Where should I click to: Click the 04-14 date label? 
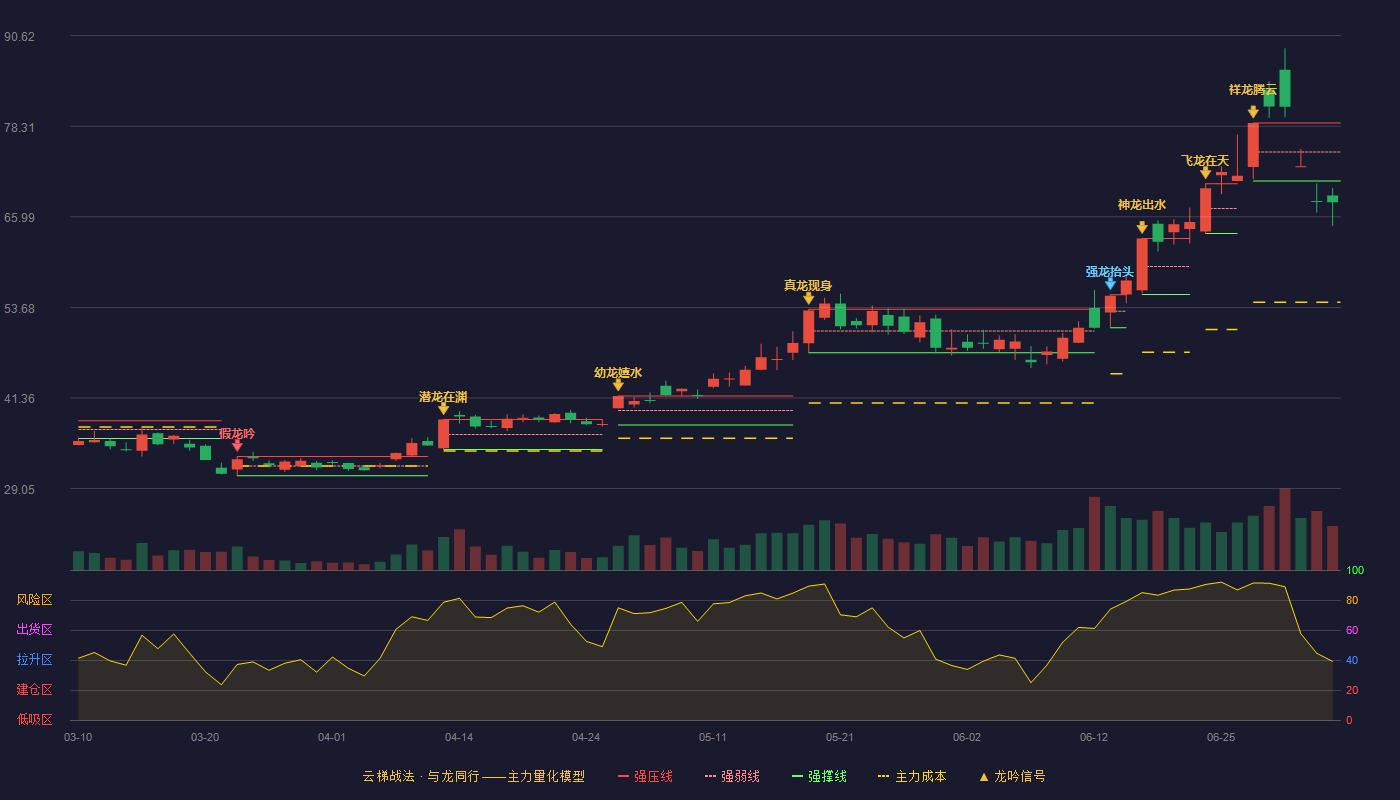459,737
